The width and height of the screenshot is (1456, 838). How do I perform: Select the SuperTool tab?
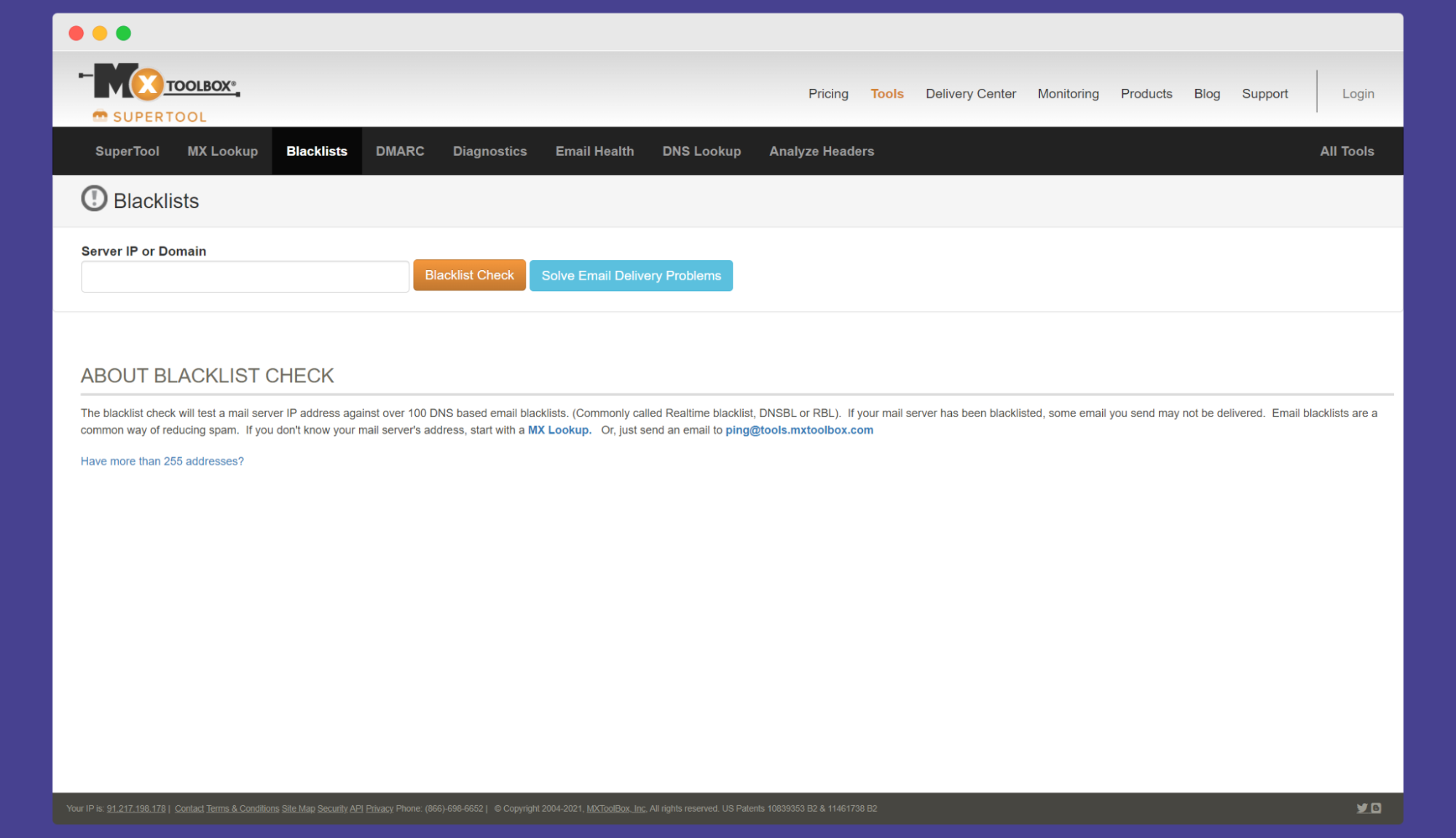click(127, 151)
